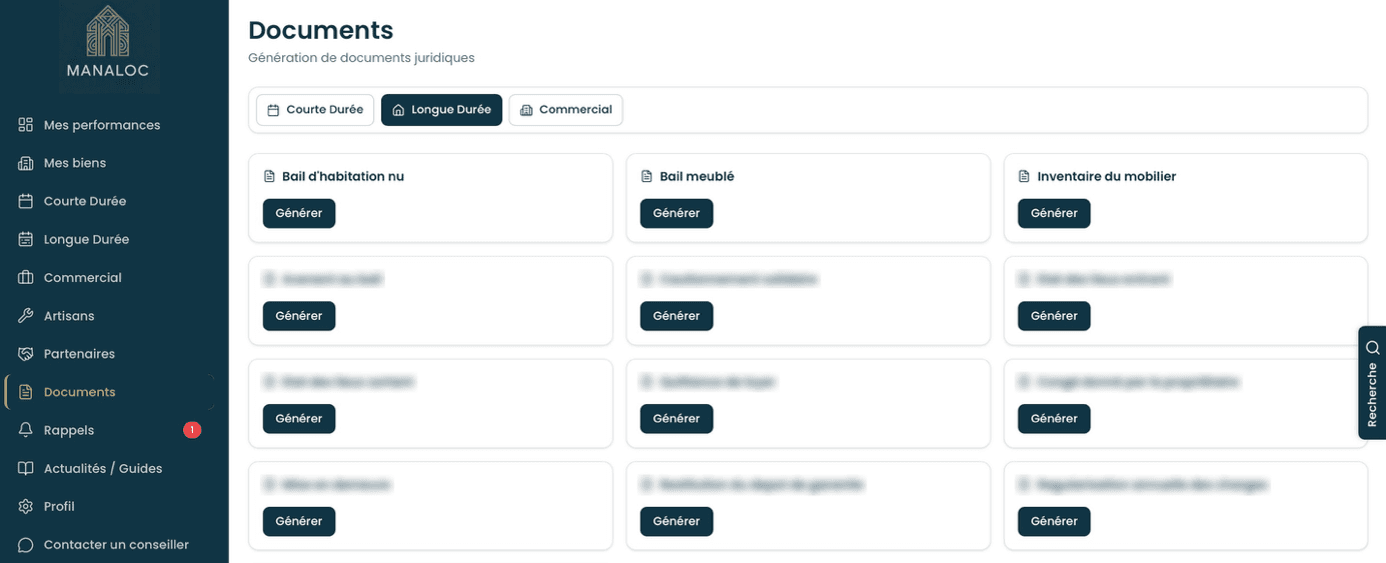The height and width of the screenshot is (563, 1386).
Task: Click the Commercial briefcase icon in sidebar
Action: (x=26, y=278)
